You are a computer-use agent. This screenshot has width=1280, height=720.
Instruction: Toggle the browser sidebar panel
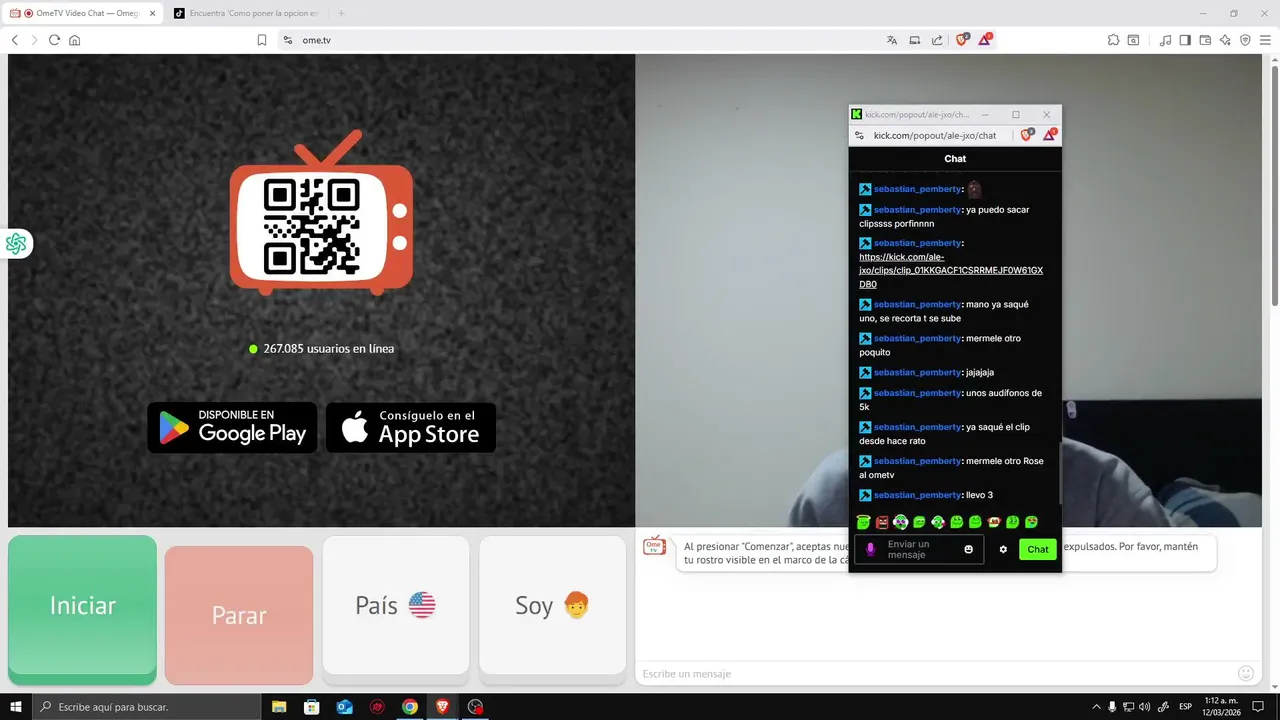[1185, 40]
